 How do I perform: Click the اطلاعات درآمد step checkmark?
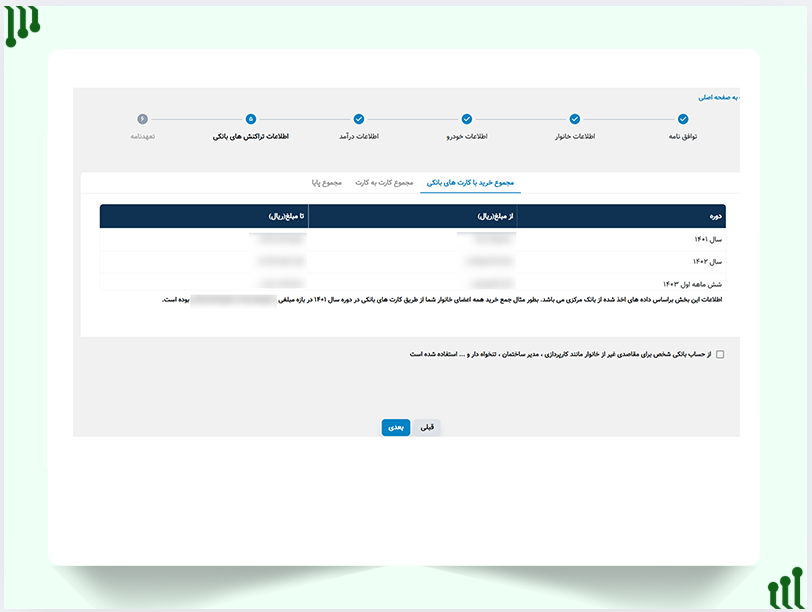click(x=359, y=119)
